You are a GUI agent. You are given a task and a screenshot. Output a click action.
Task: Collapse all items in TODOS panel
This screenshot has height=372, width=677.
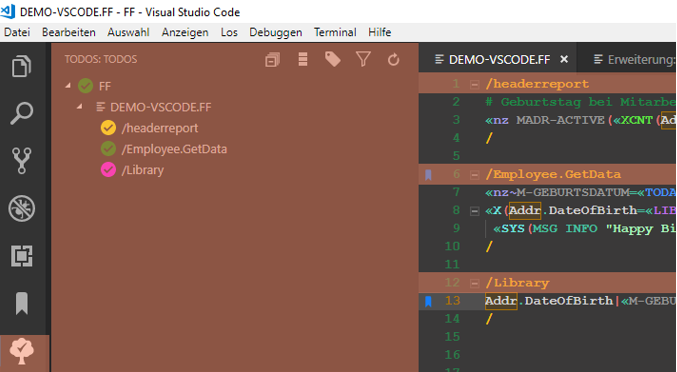(x=272, y=60)
